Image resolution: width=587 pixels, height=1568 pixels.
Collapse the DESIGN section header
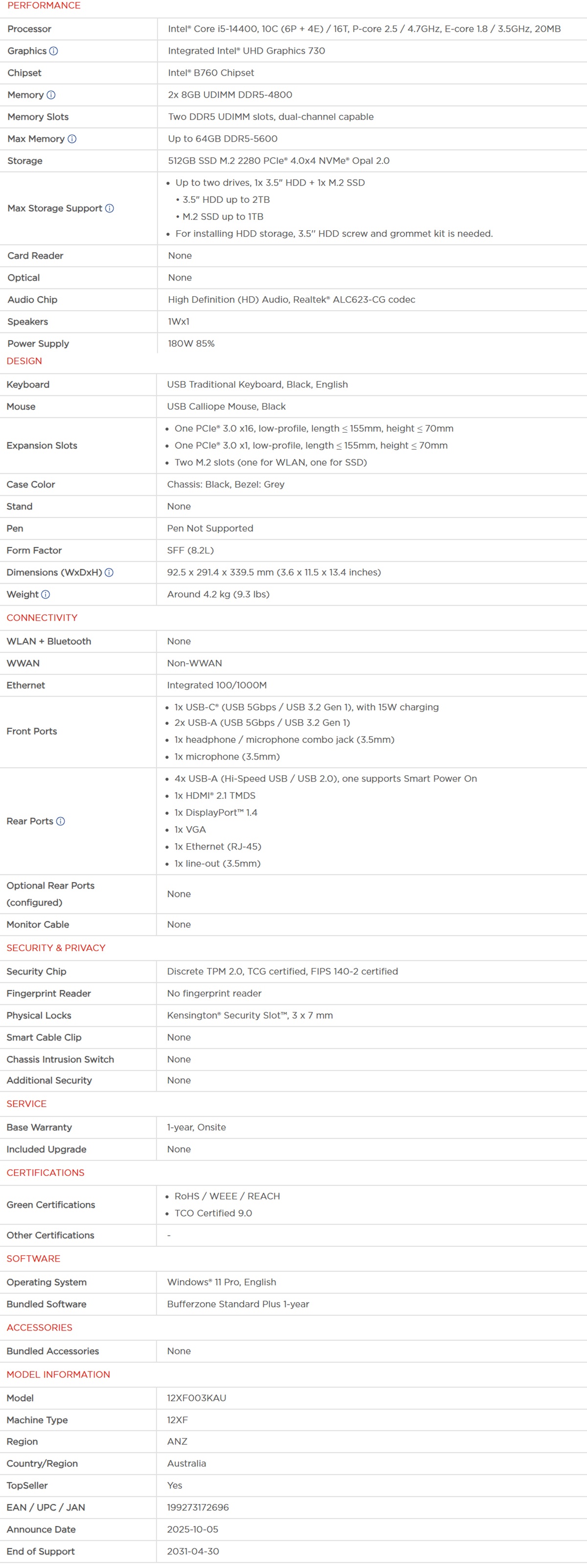click(x=24, y=361)
